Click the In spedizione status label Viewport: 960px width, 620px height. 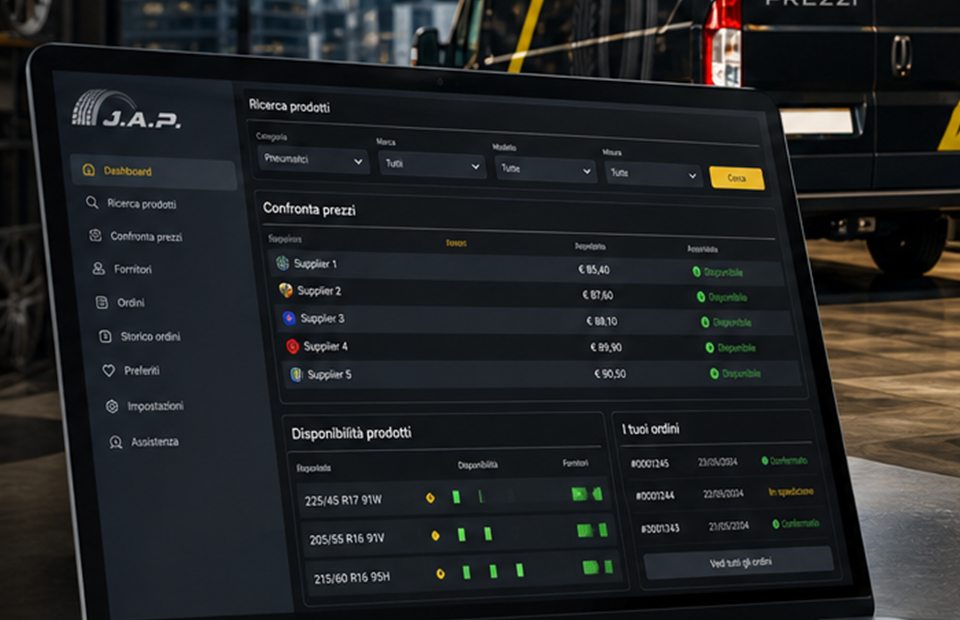click(x=791, y=491)
